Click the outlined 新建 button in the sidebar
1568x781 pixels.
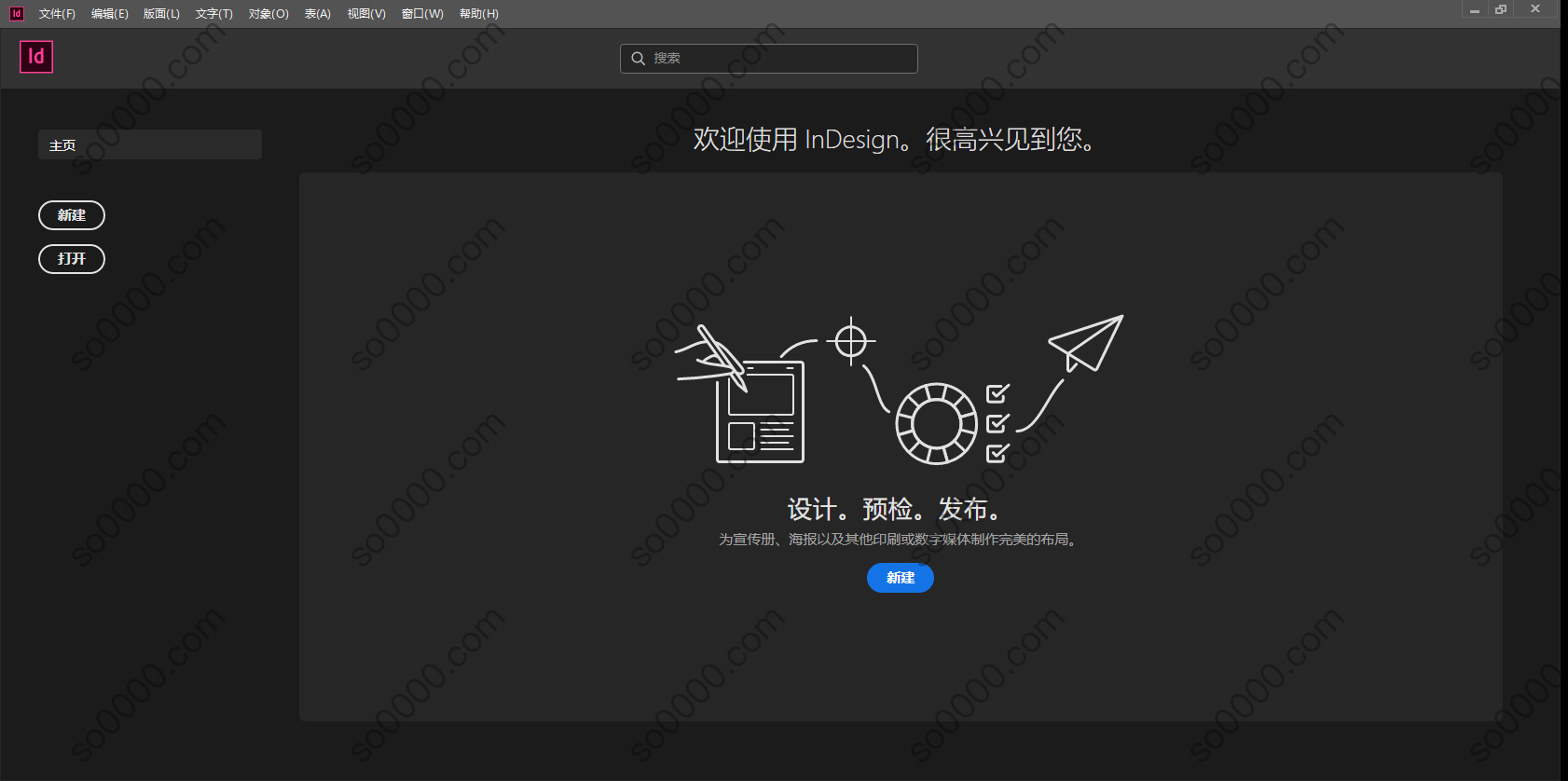72,215
